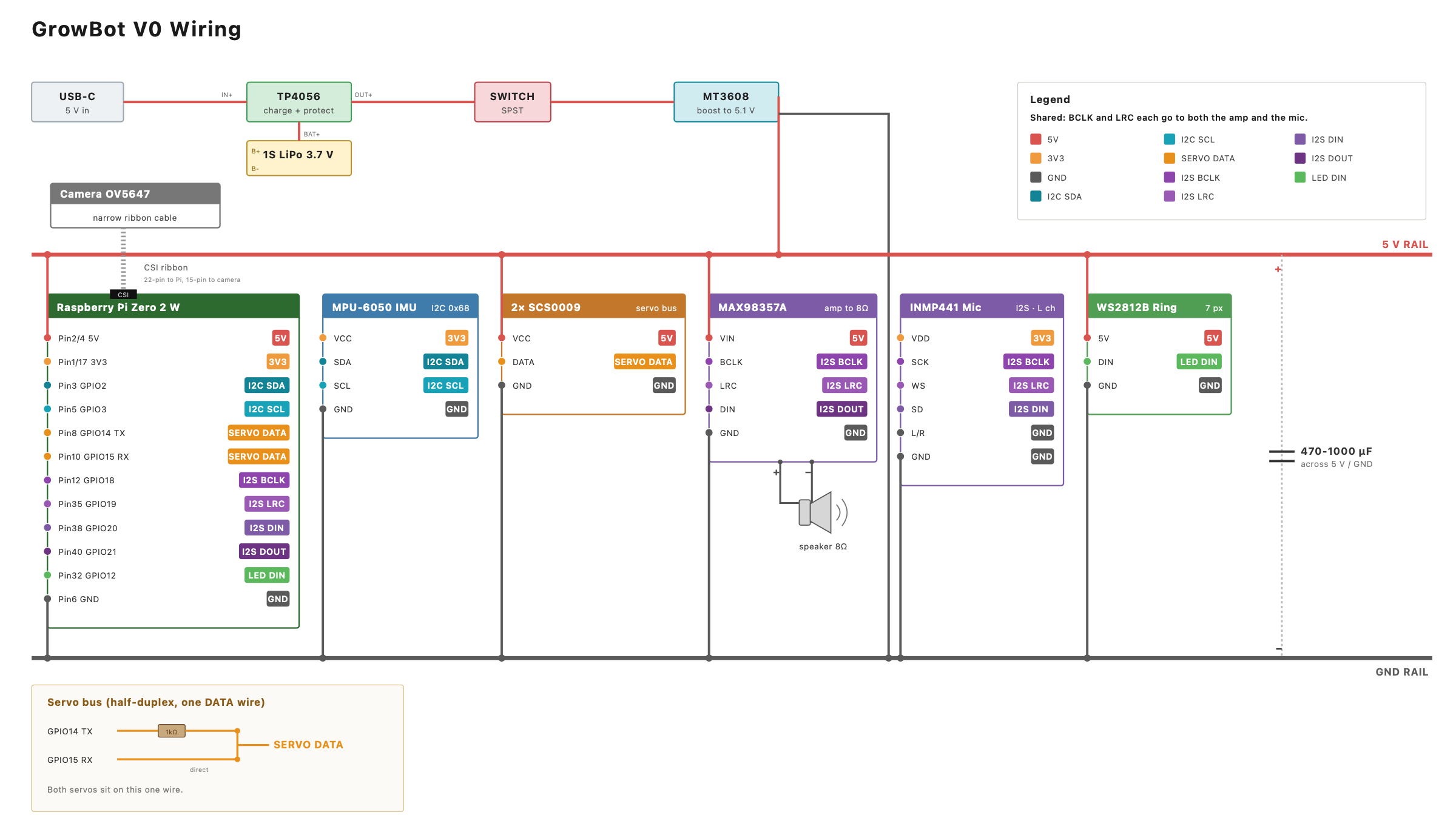Click the WS2812B Ring header
This screenshot has width=1456, height=832.
1159,307
